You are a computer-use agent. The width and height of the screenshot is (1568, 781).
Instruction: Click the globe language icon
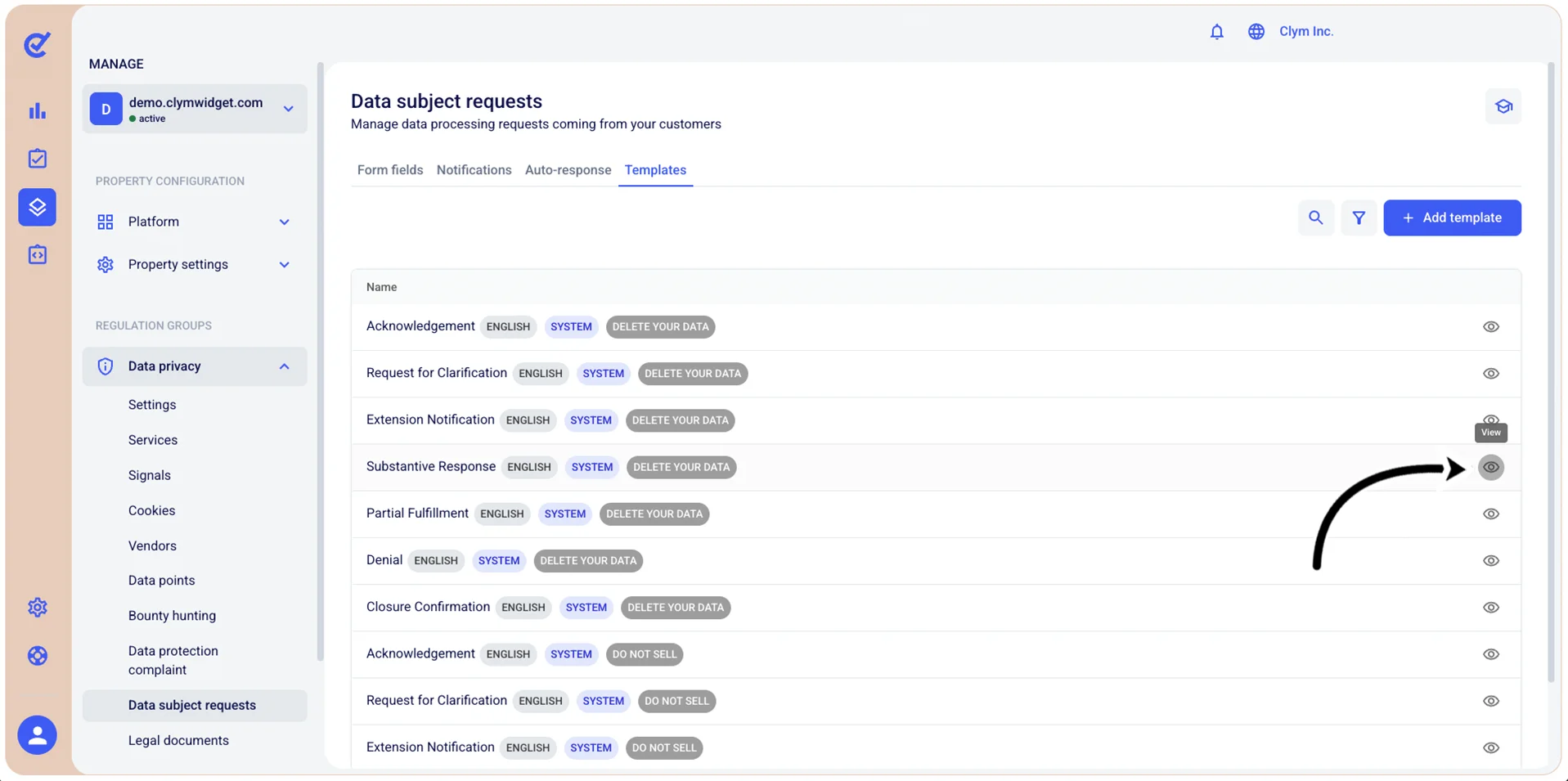click(1256, 32)
